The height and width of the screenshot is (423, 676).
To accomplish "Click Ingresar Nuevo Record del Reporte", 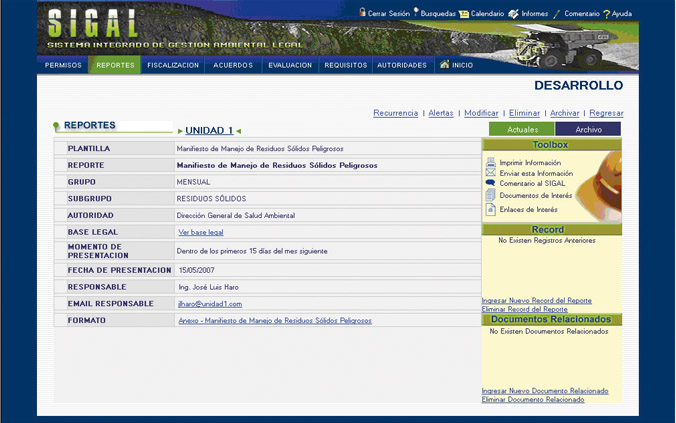I will 536,300.
